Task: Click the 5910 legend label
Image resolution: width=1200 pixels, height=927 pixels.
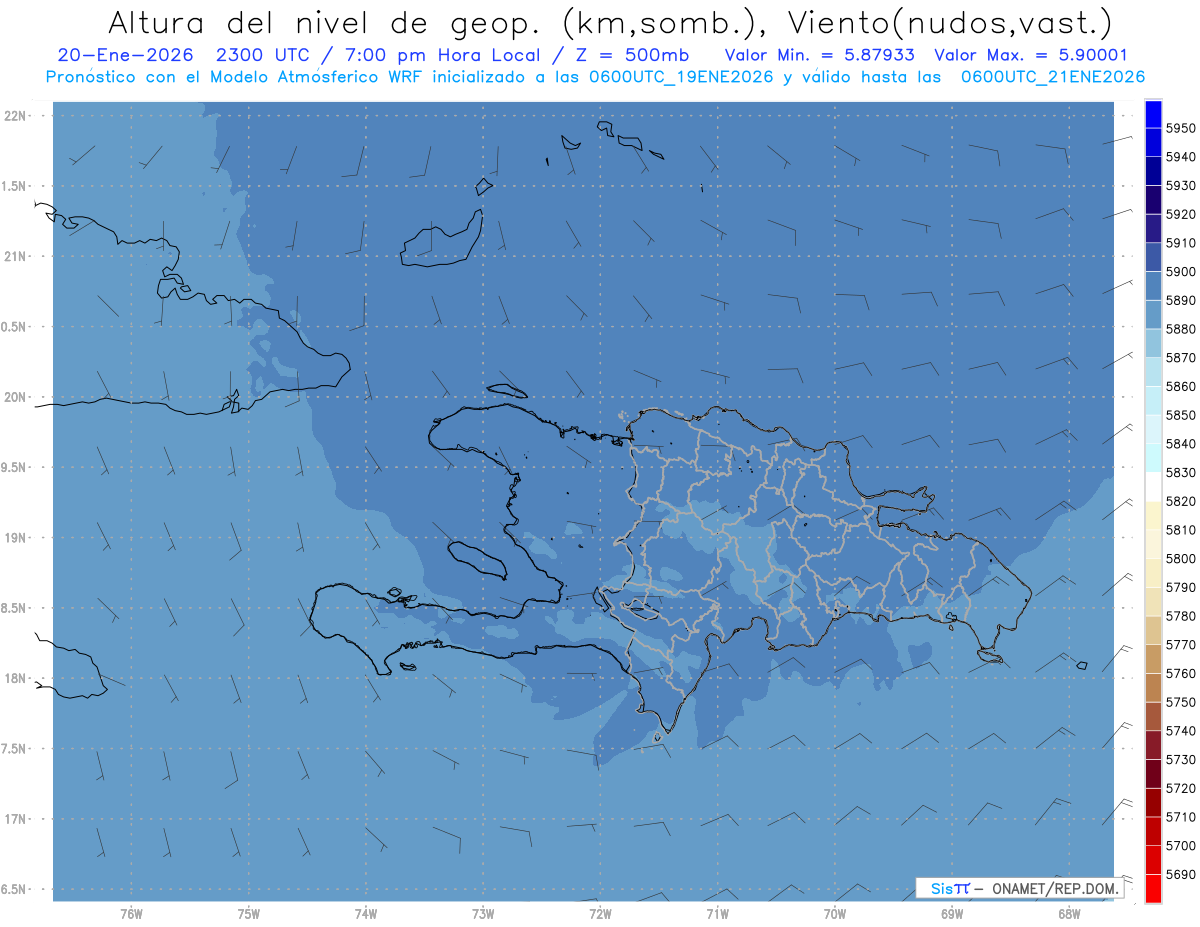Action: [1180, 243]
